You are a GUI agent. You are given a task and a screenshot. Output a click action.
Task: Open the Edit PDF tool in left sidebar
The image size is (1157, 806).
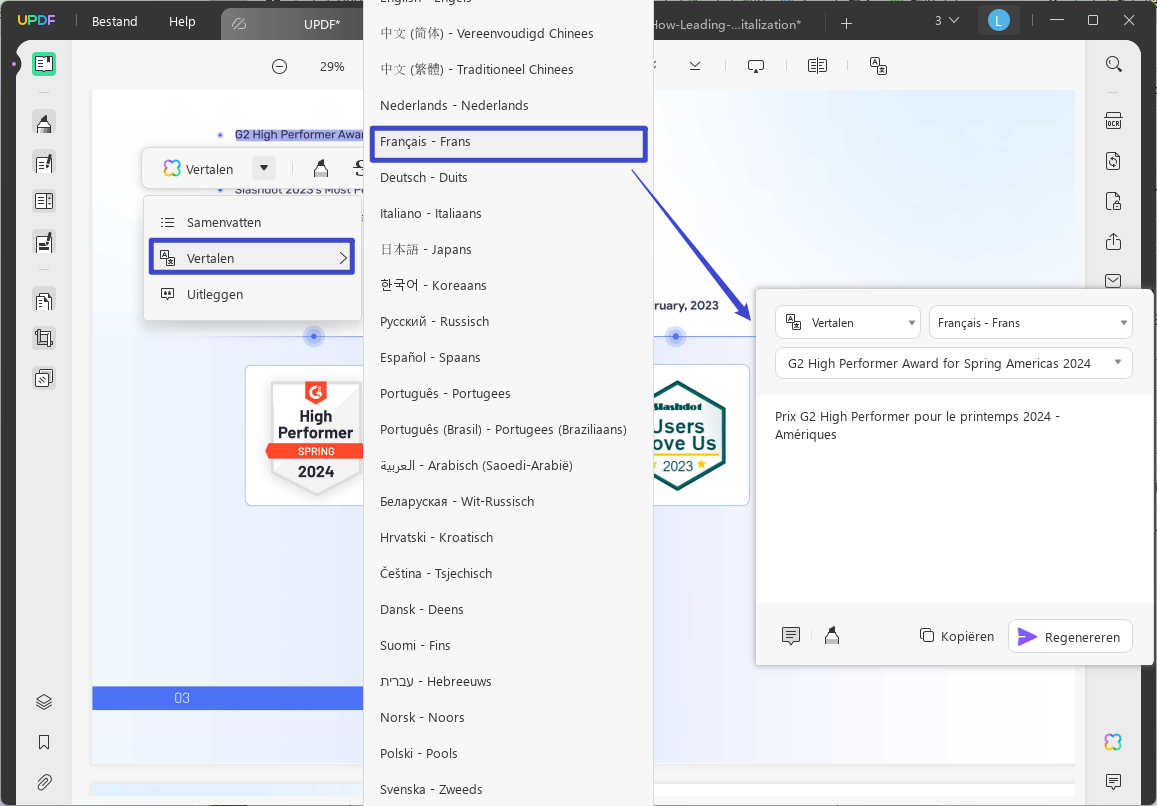[x=44, y=162]
